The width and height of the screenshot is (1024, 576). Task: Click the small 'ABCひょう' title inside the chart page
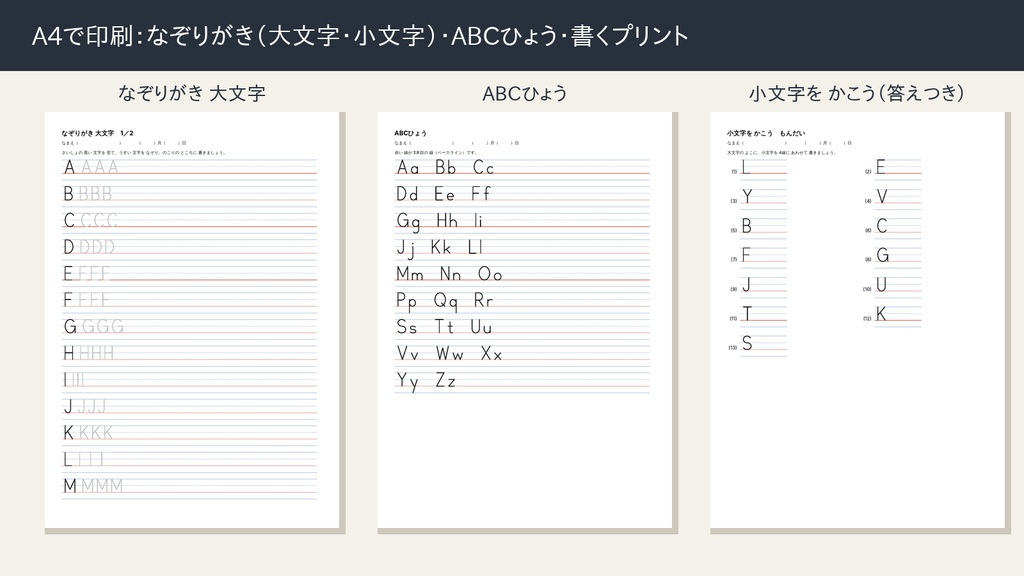tap(410, 133)
